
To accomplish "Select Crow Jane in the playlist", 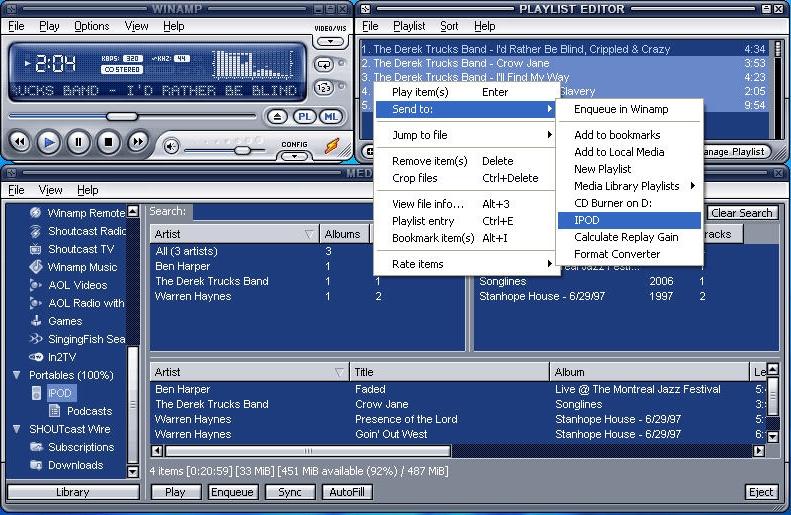I will pyautogui.click(x=564, y=63).
